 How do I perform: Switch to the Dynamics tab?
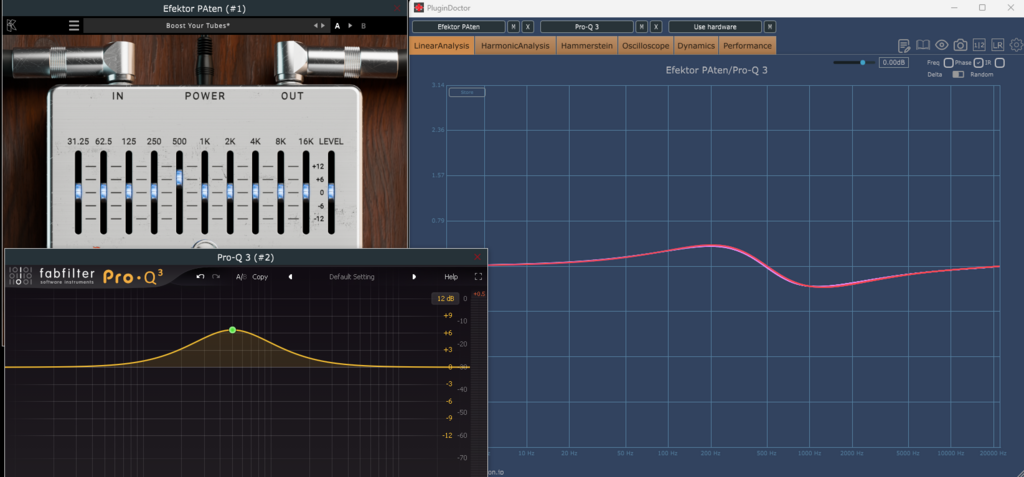click(x=696, y=46)
